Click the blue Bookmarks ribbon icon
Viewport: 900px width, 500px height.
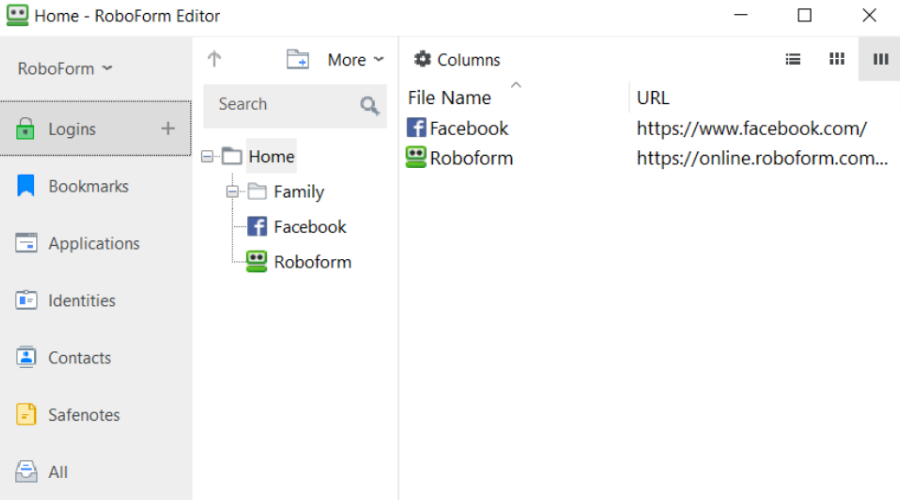click(26, 186)
